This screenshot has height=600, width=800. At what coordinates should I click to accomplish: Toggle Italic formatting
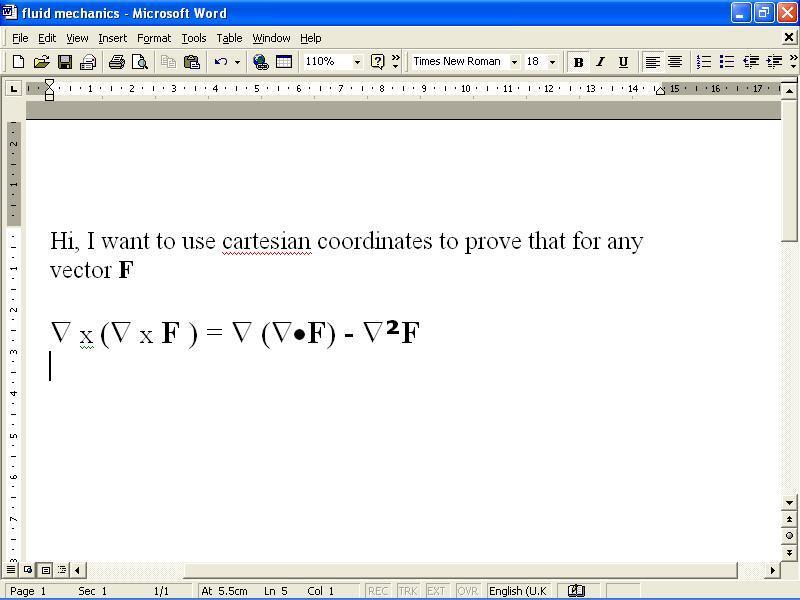600,62
